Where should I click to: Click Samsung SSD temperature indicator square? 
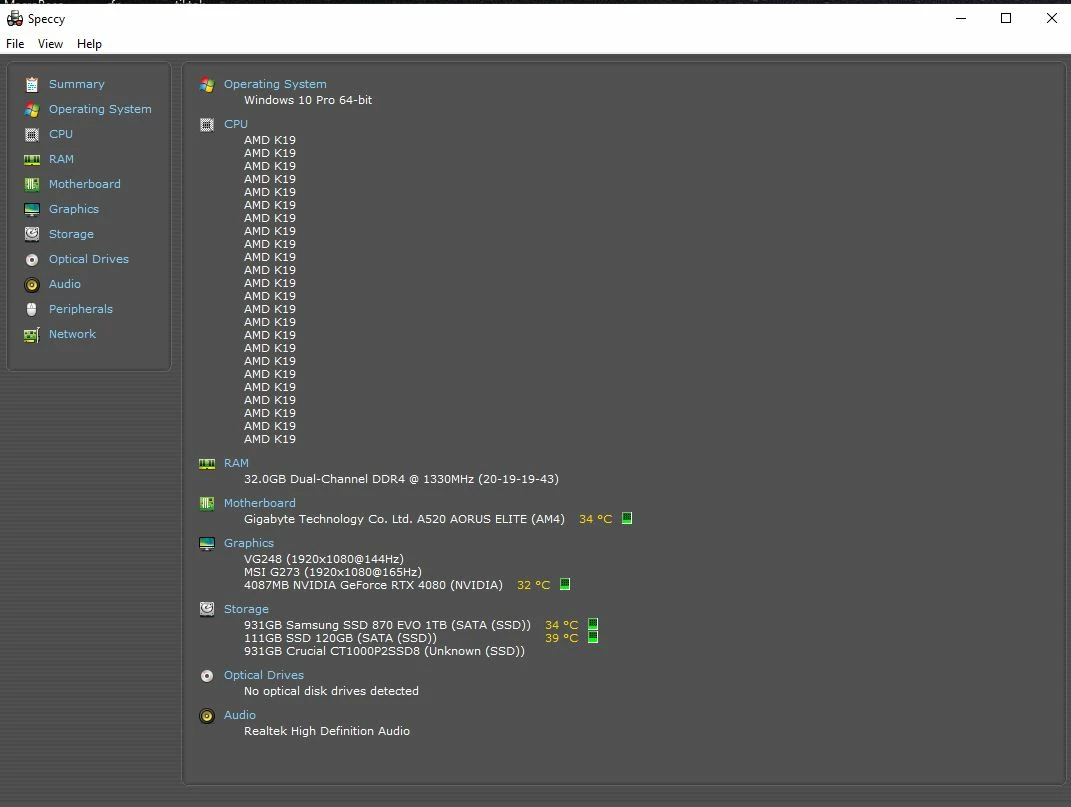coord(593,624)
